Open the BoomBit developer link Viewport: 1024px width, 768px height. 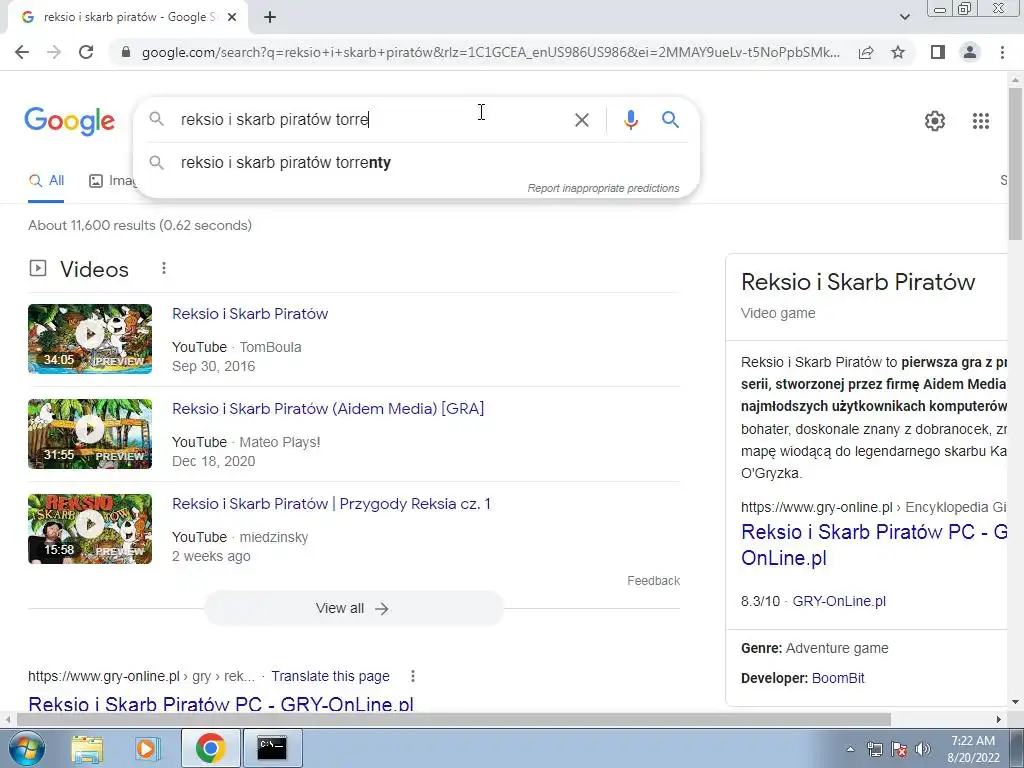(x=838, y=678)
